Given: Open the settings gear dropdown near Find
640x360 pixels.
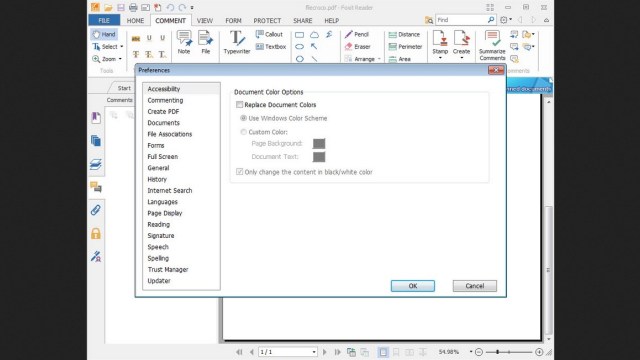Looking at the screenshot, I should 506,20.
